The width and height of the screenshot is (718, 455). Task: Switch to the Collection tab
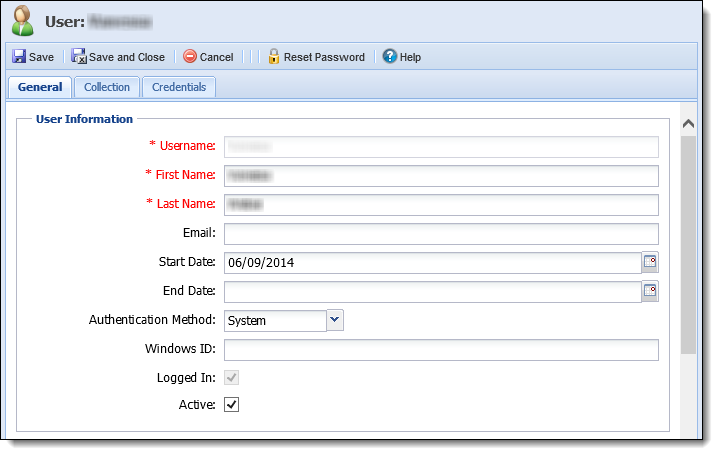pos(107,87)
